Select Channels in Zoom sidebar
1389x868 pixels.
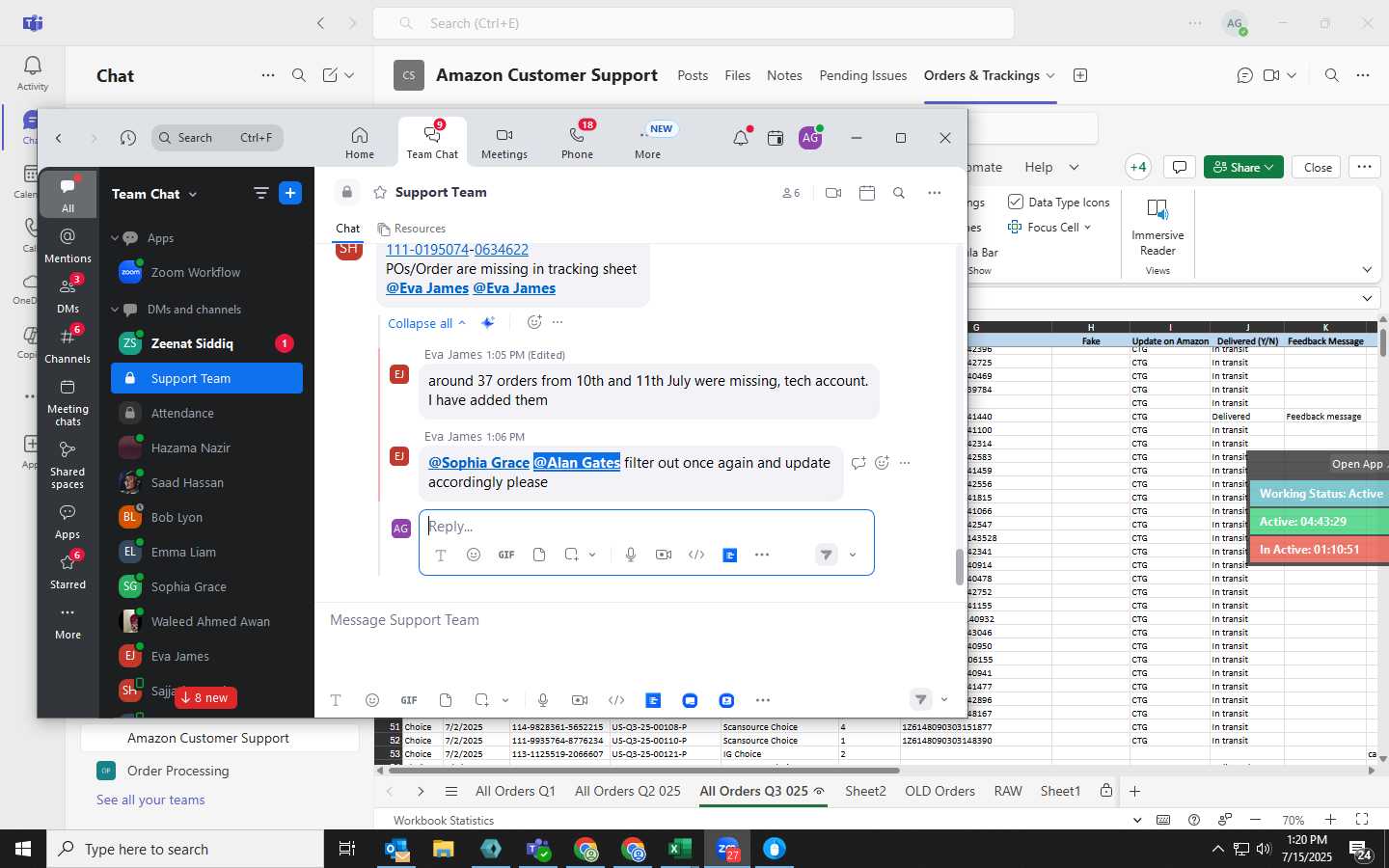[68, 345]
